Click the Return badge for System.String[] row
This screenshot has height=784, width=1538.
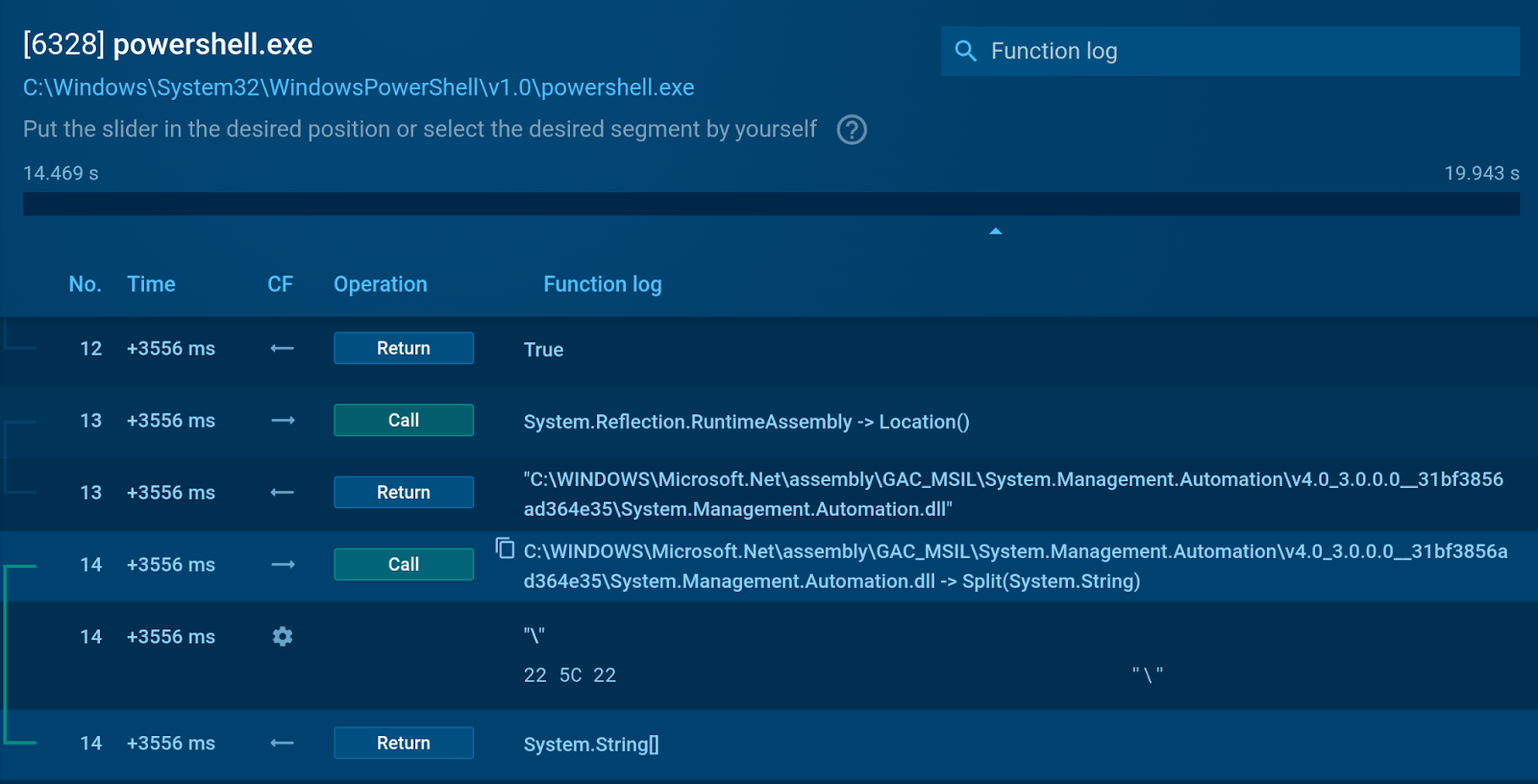pyautogui.click(x=404, y=743)
